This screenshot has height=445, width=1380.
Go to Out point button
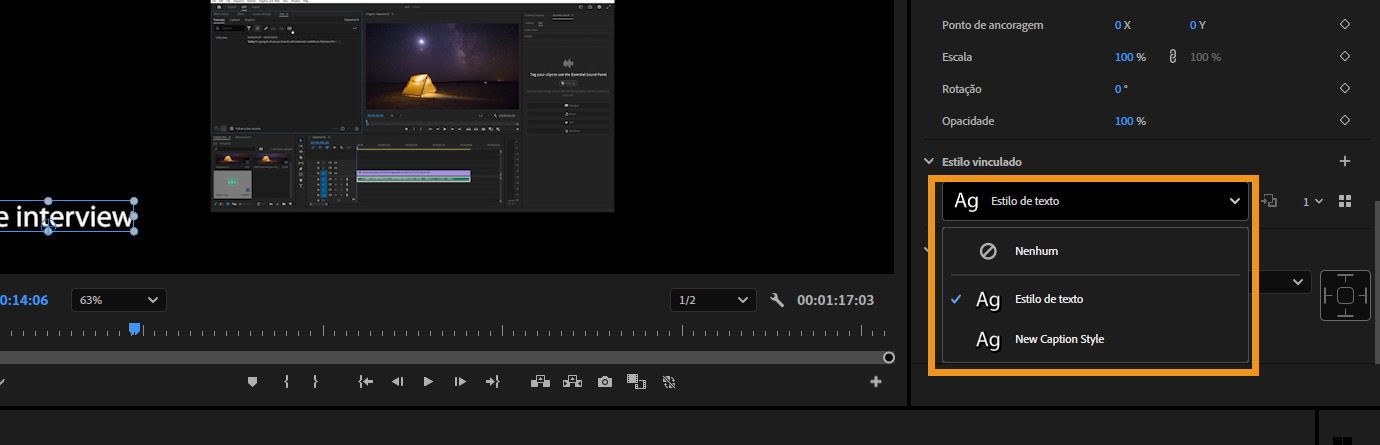(492, 381)
